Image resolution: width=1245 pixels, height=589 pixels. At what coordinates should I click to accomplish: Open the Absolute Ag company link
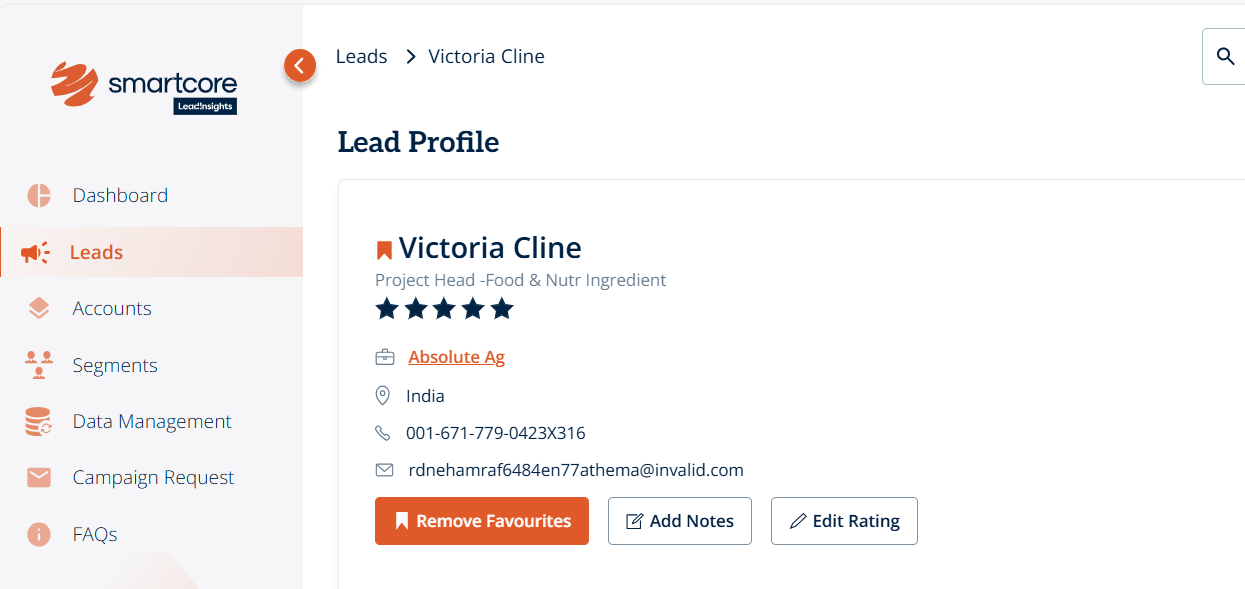point(456,357)
